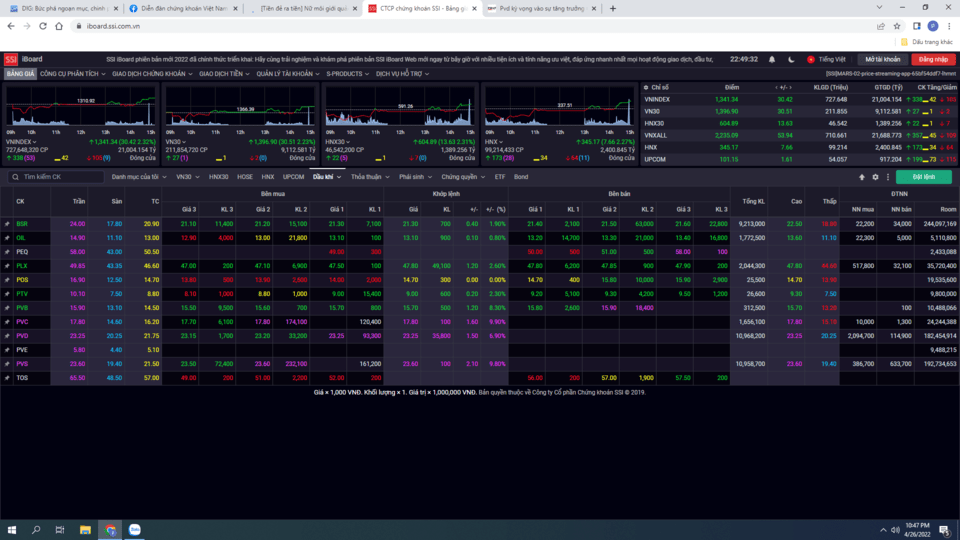
Task: Select the UPCOM board tab
Action: tap(293, 177)
